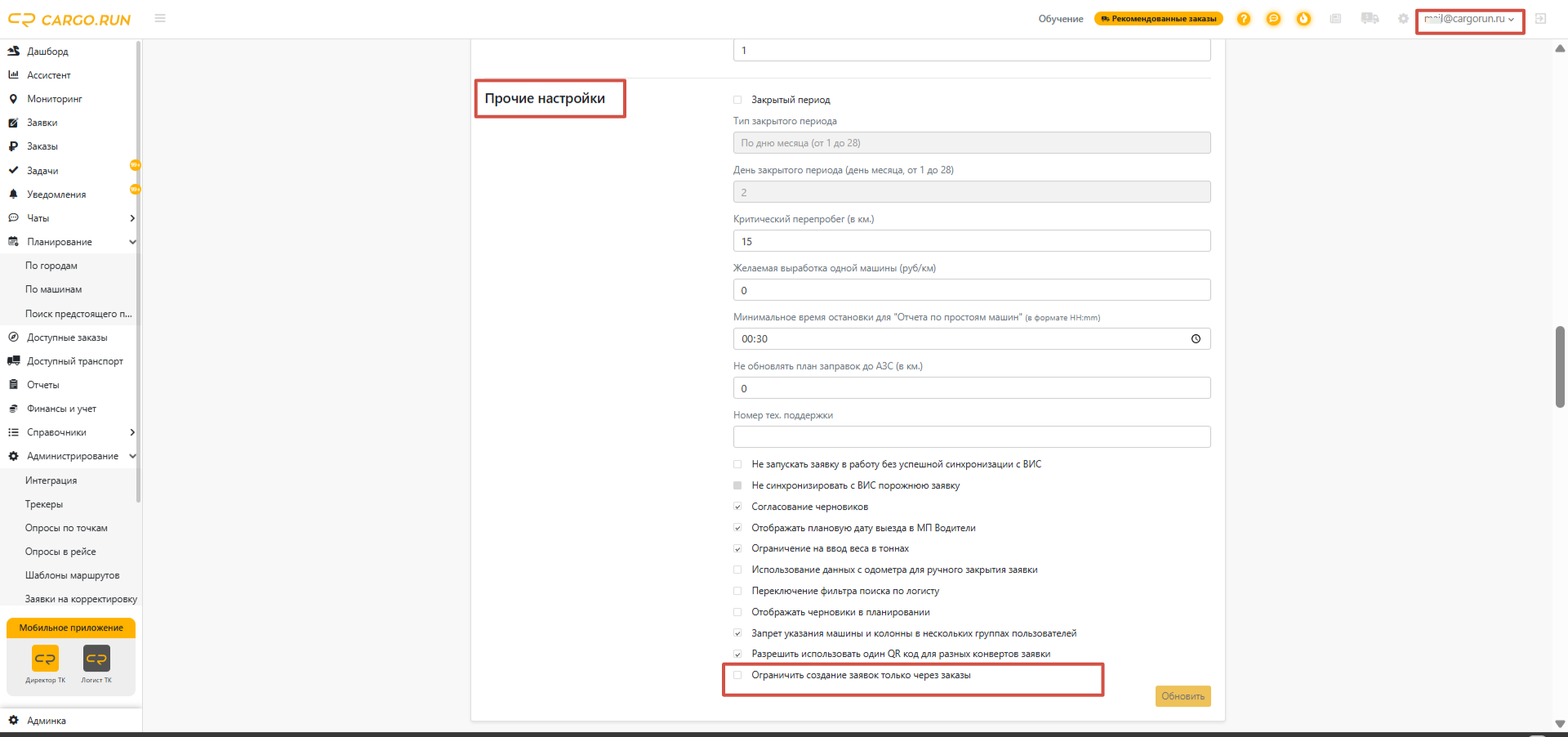Open Опросы по точкам page
The height and width of the screenshot is (737, 1568).
(x=66, y=528)
